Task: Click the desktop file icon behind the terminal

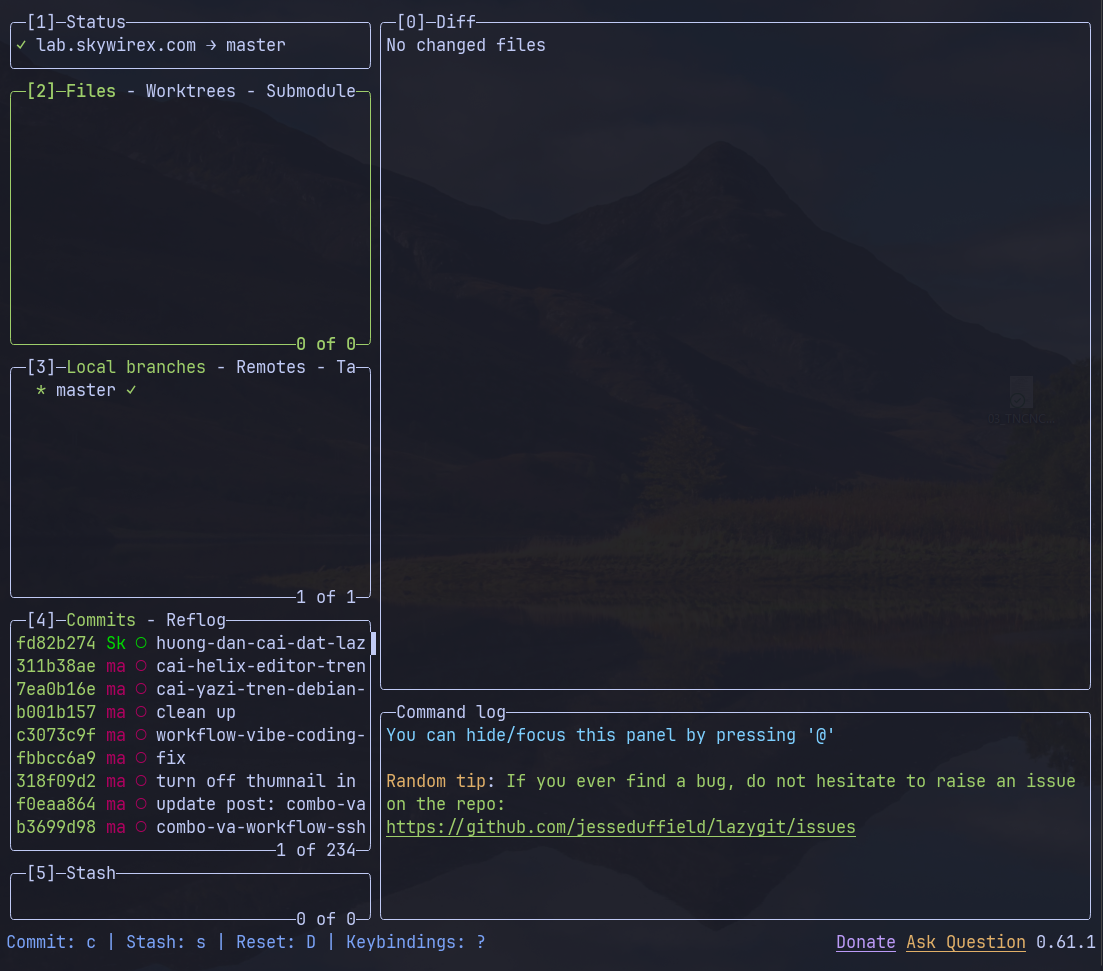Action: pos(1021,395)
